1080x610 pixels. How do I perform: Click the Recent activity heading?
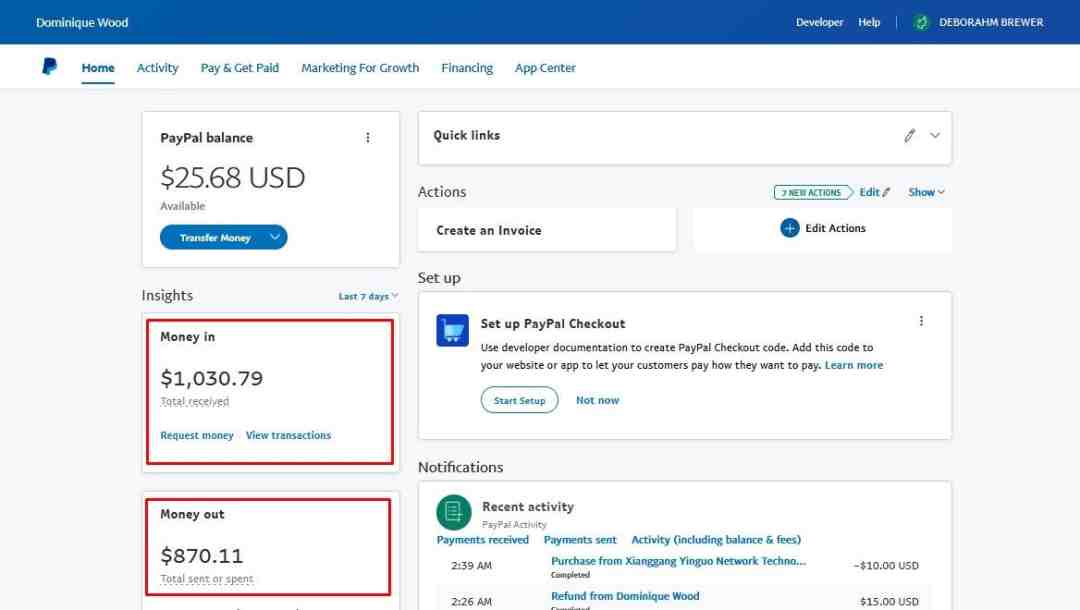[528, 507]
